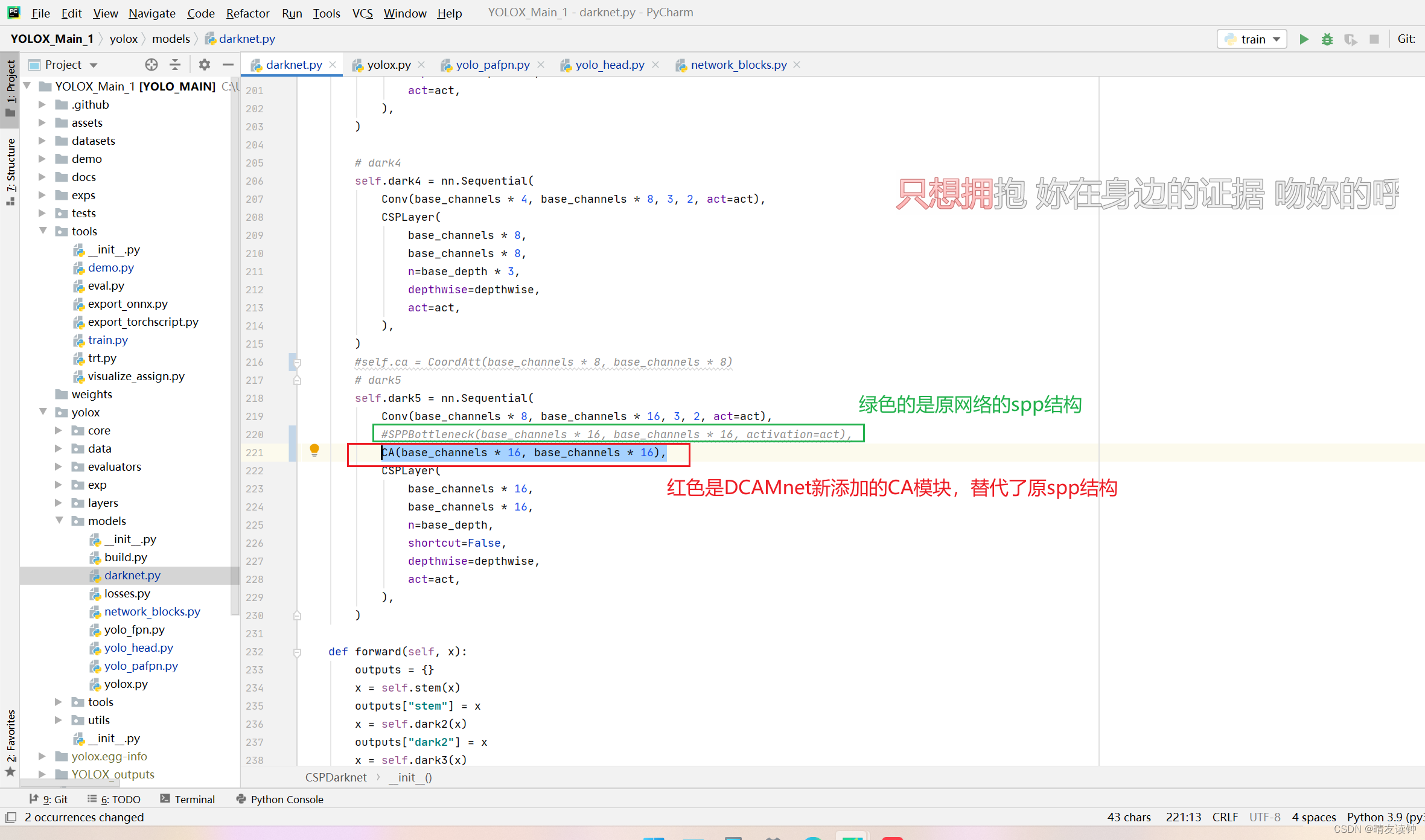Expand the datasets folder
Screen dimensions: 1425x840
pyautogui.click(x=42, y=141)
